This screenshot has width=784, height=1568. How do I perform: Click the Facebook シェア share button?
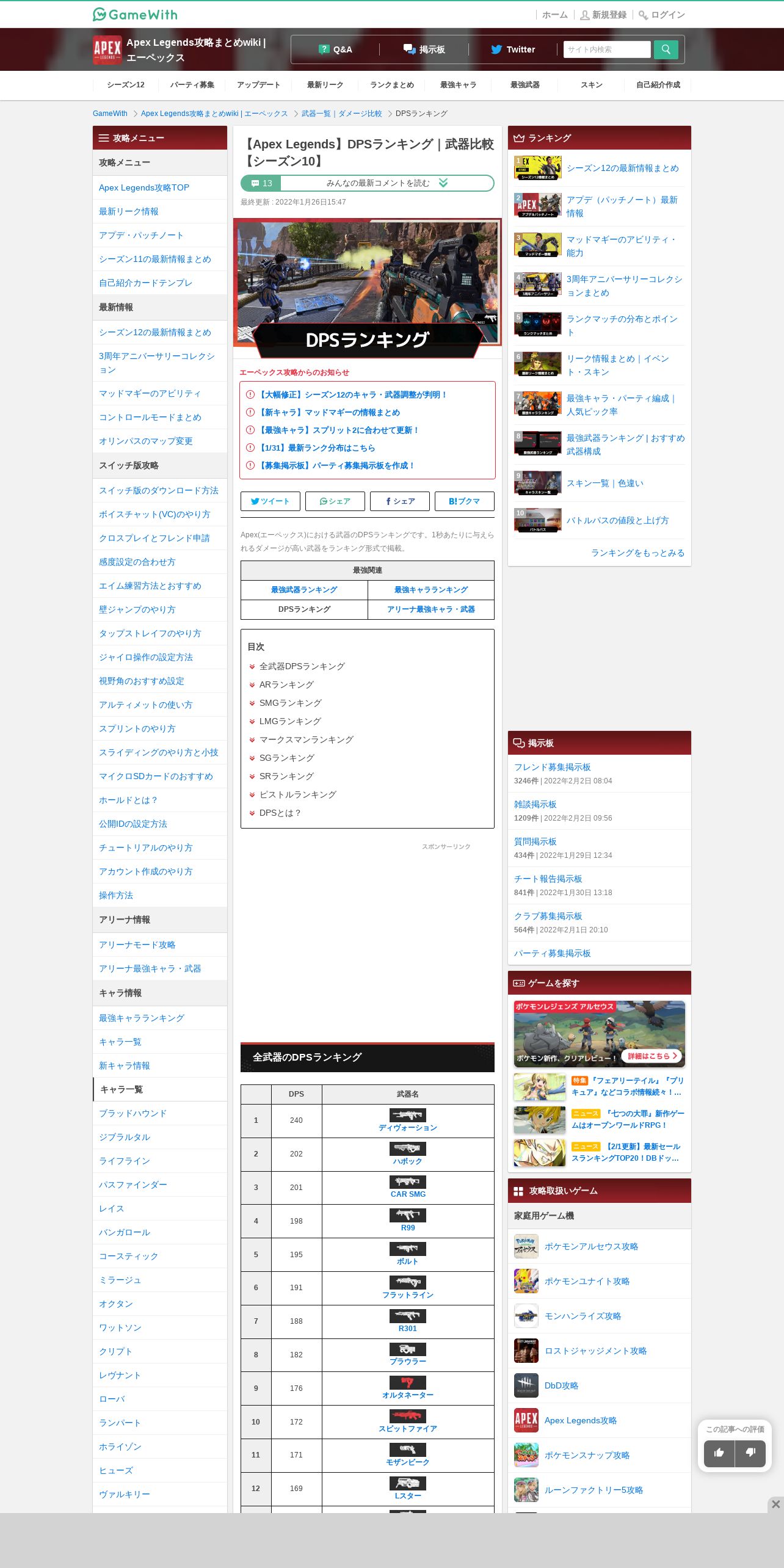pos(400,501)
